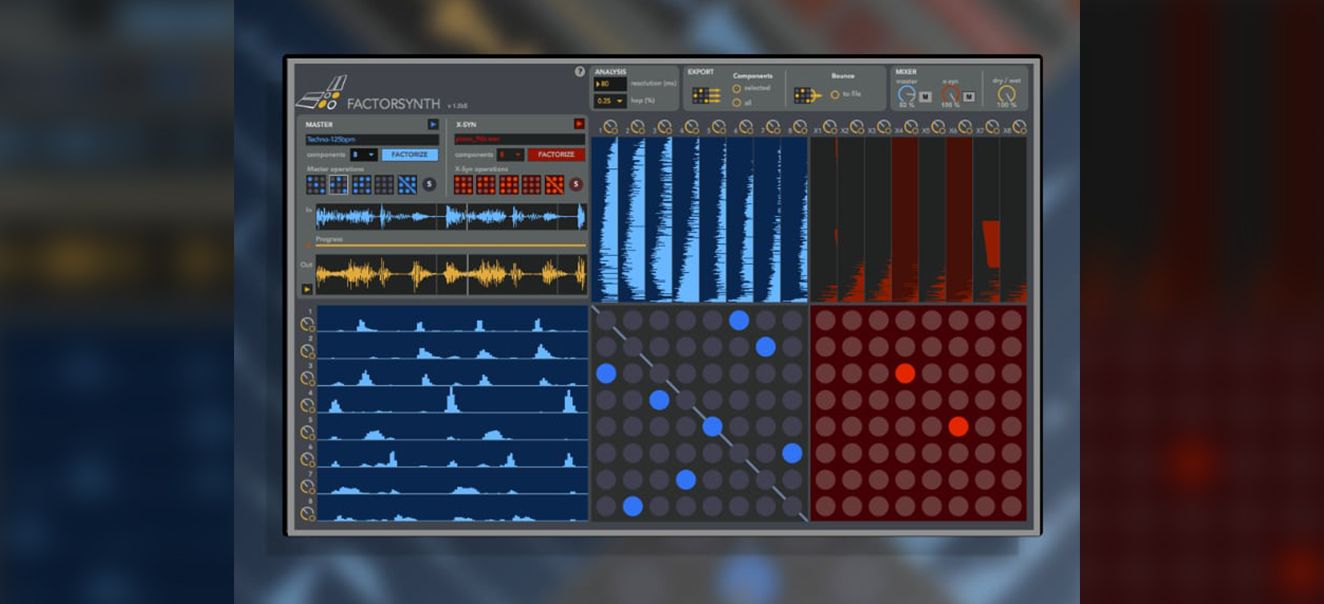Click the Export components icon

tap(706, 96)
